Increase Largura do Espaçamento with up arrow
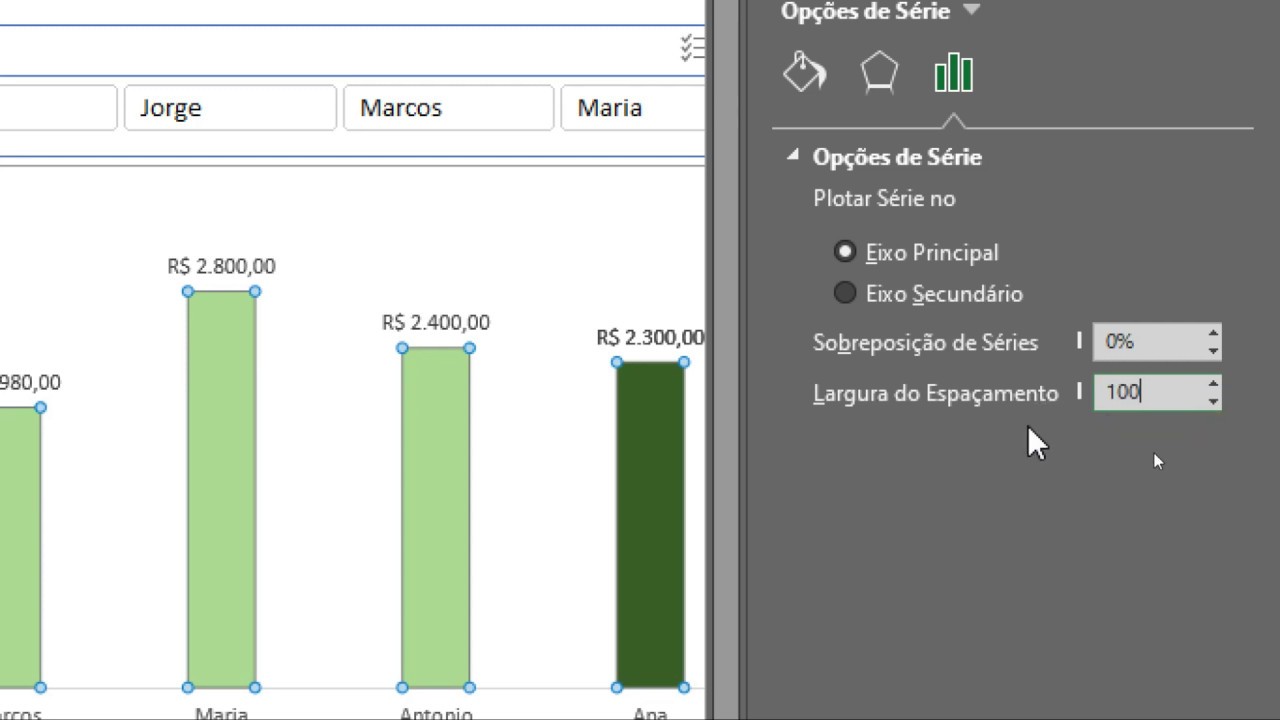1280x720 pixels. [x=1213, y=384]
